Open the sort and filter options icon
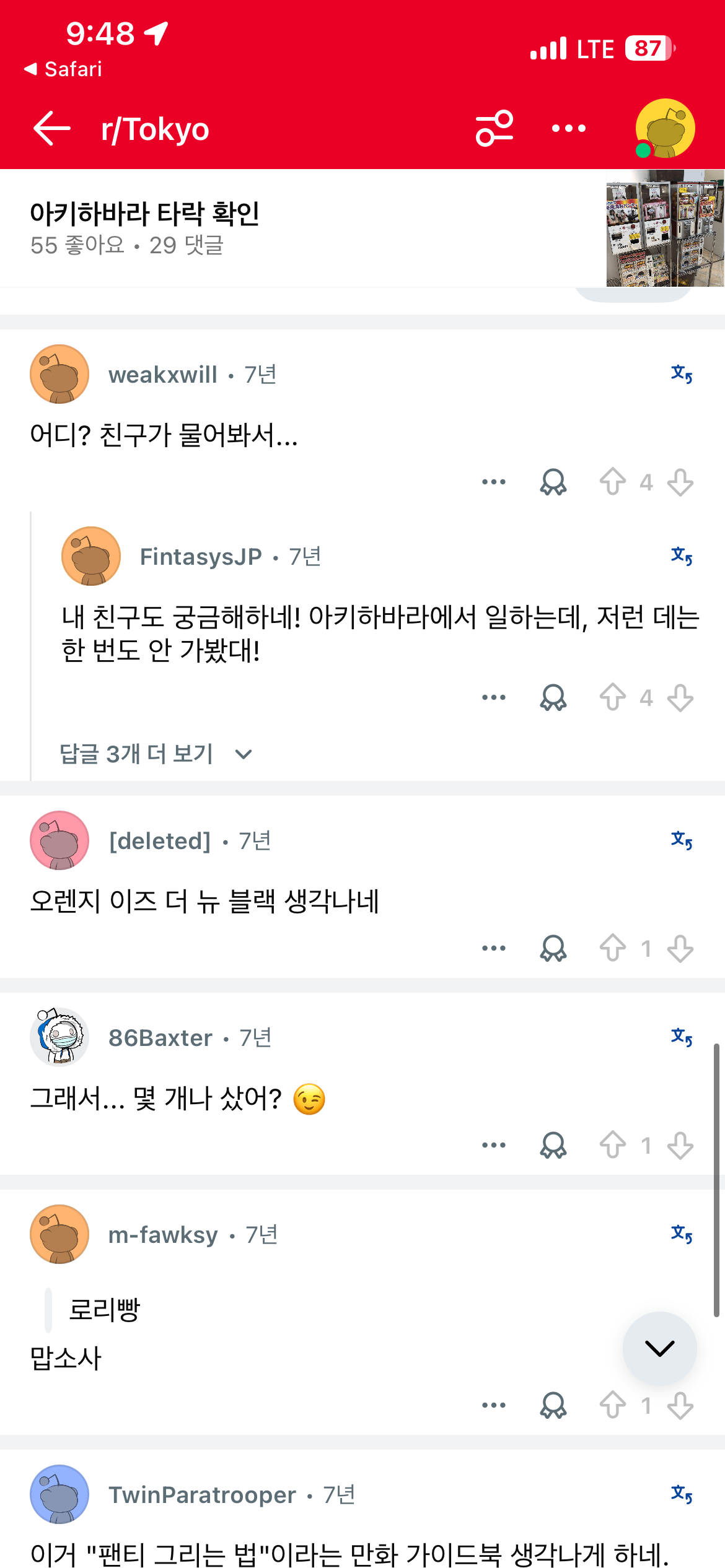 pos(494,129)
